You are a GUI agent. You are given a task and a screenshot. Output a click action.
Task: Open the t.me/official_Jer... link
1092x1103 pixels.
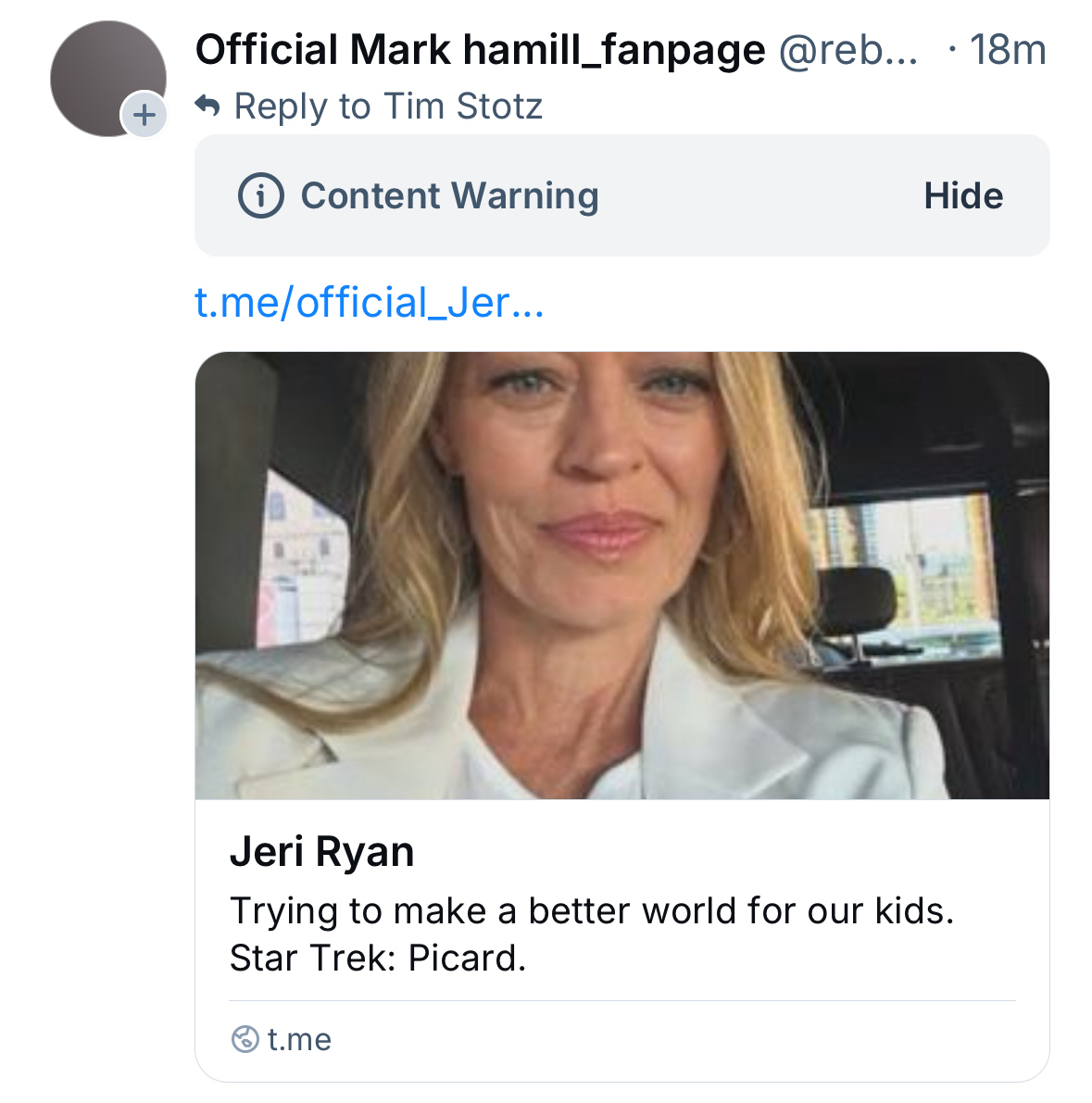pos(369,303)
